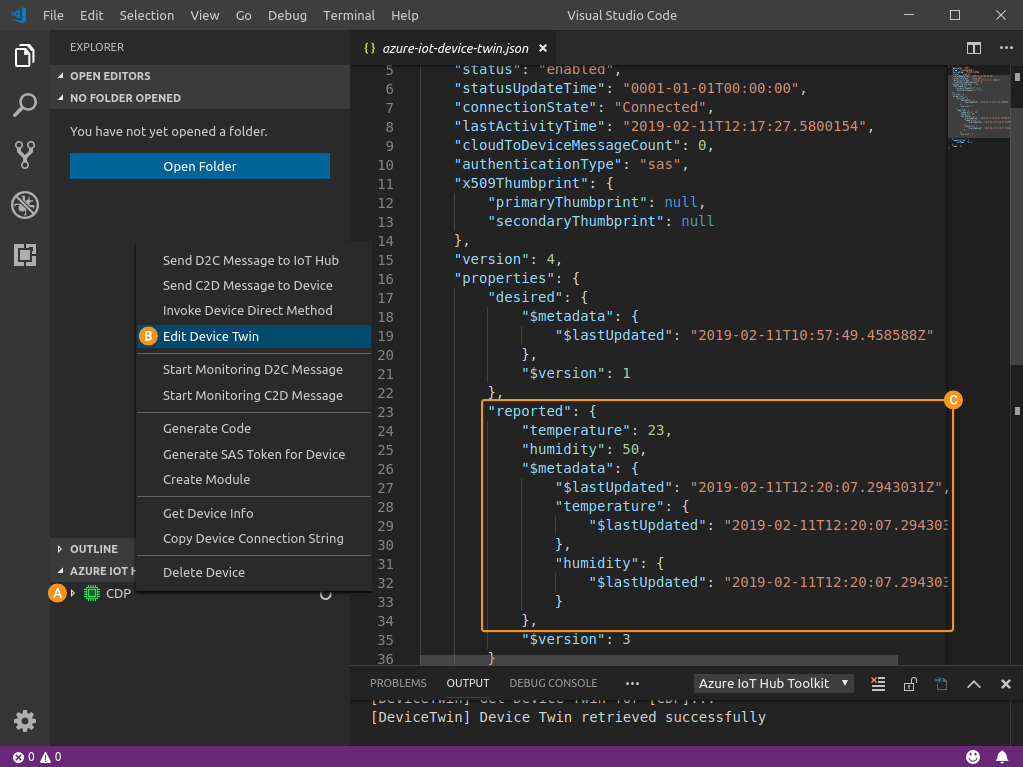Open the Azure IoT Hub Toolkit output dropdown

tap(774, 683)
